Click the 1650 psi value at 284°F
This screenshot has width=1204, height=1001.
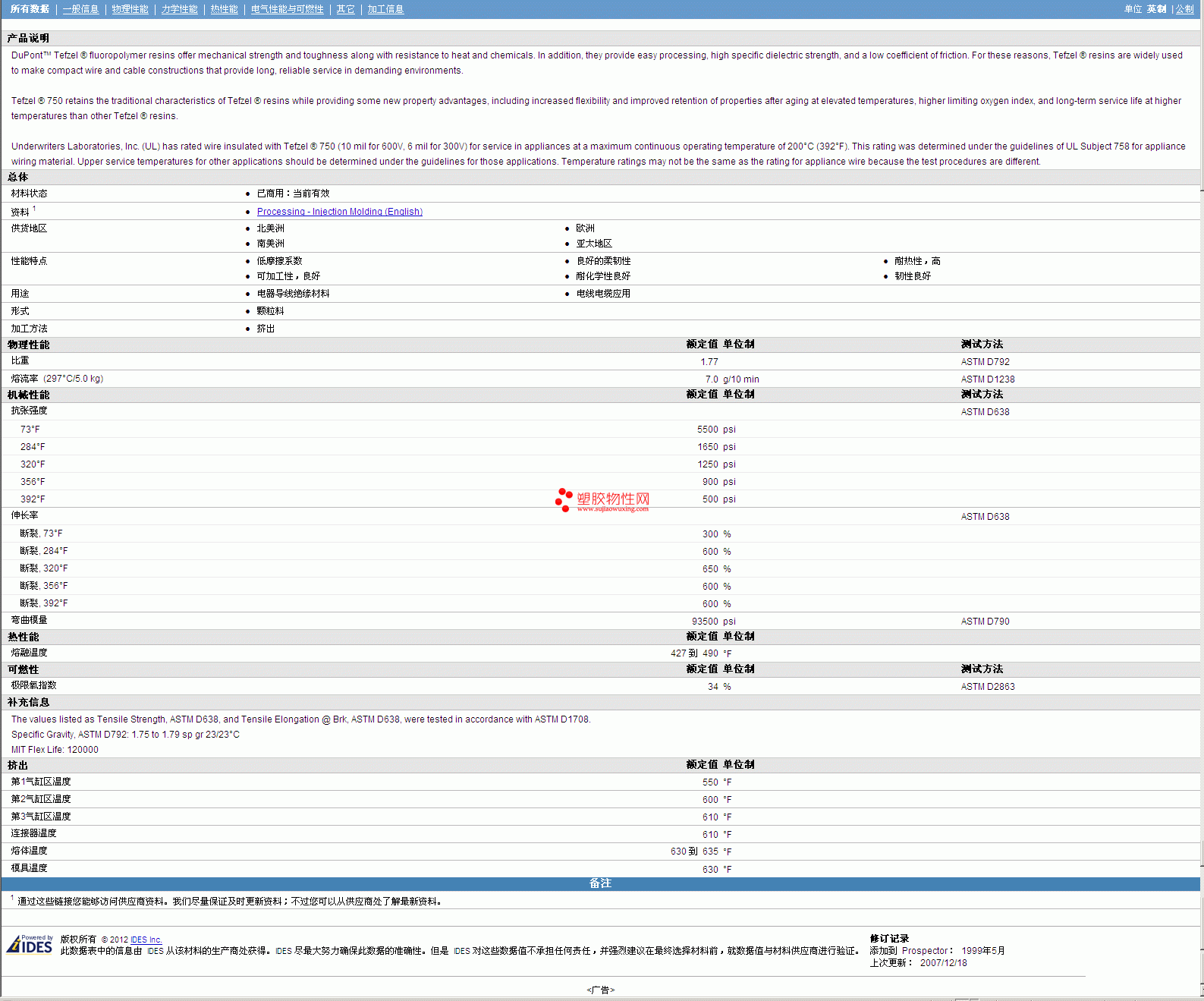[x=716, y=447]
